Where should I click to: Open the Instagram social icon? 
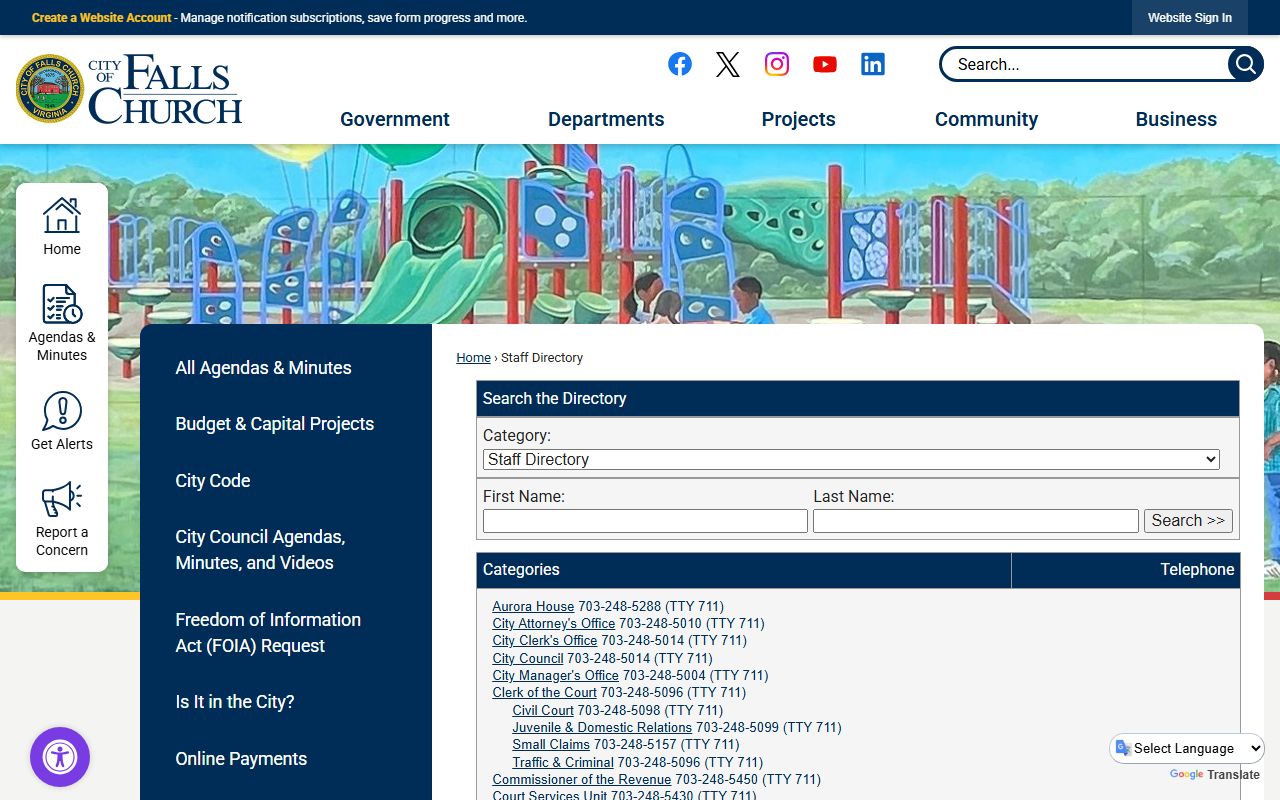point(777,64)
